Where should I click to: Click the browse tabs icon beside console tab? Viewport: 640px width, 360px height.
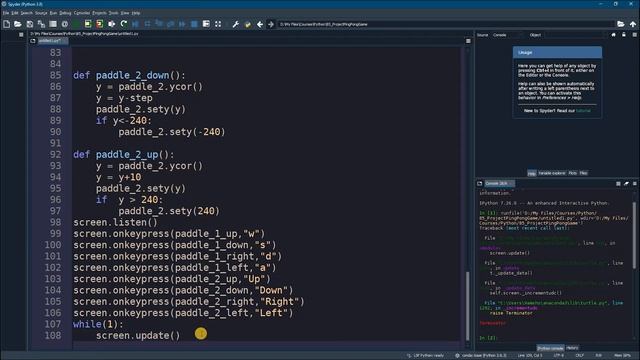pos(480,184)
